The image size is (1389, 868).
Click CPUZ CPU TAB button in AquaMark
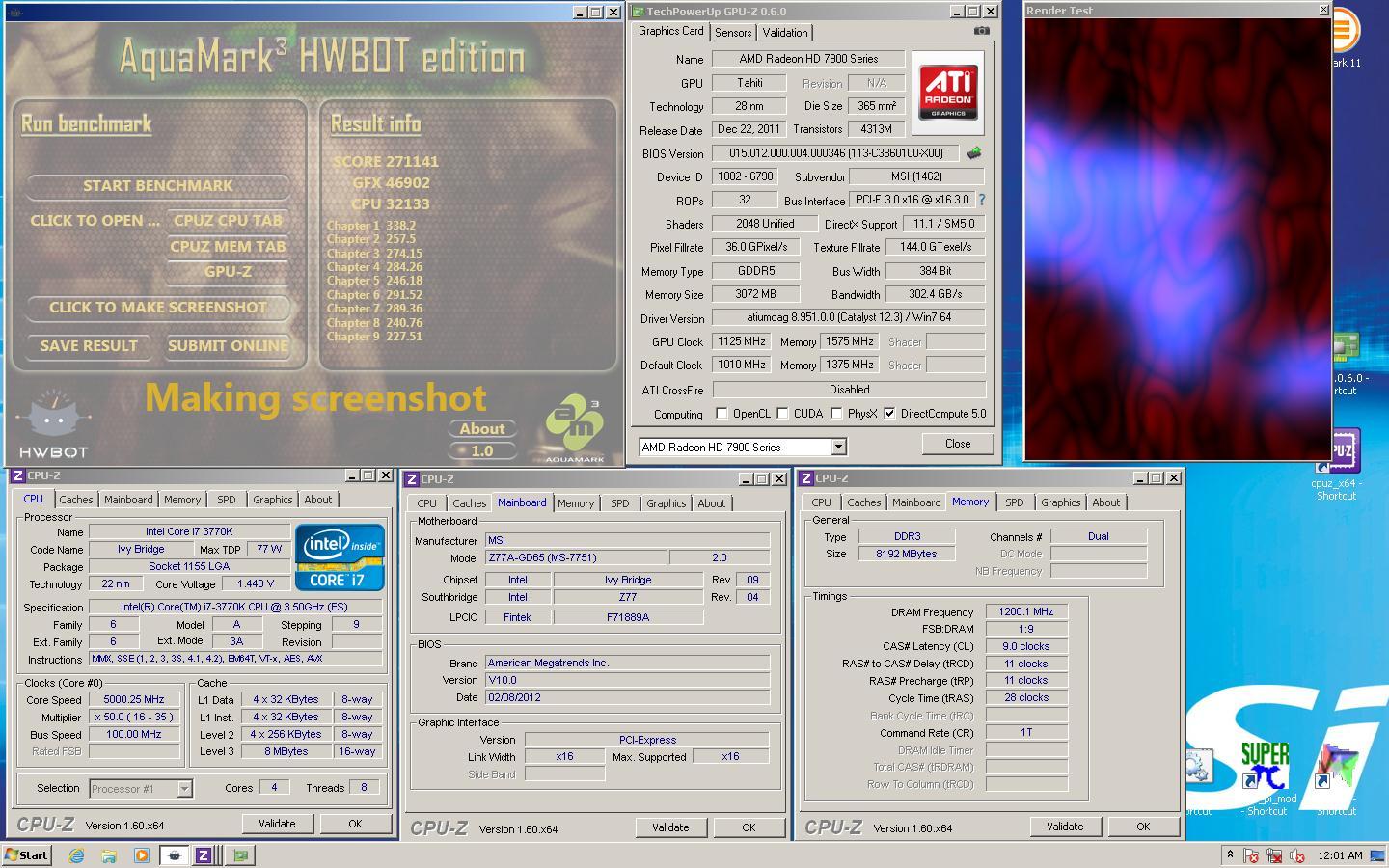(x=229, y=220)
